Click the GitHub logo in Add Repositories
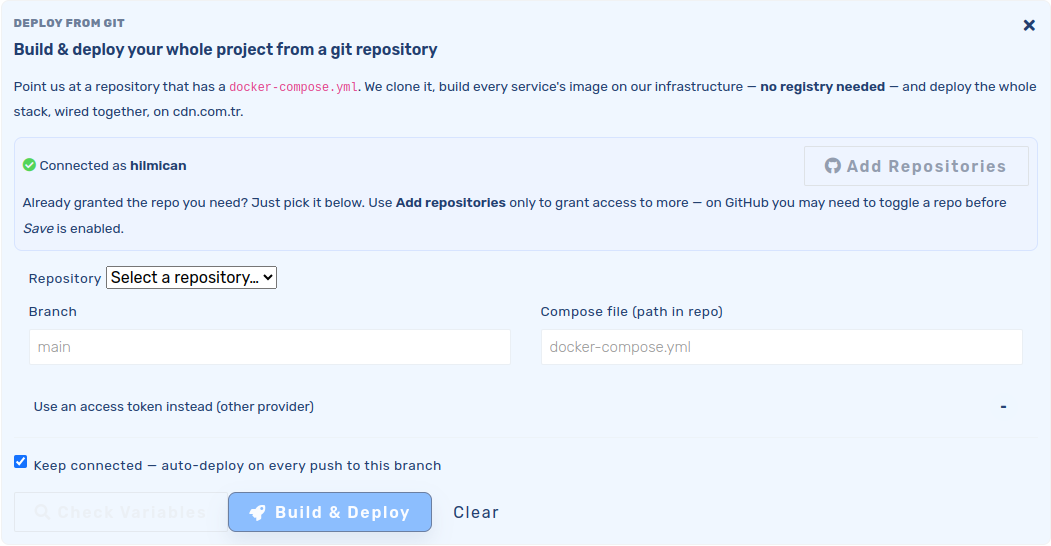This screenshot has height=546, width=1051. tap(832, 165)
